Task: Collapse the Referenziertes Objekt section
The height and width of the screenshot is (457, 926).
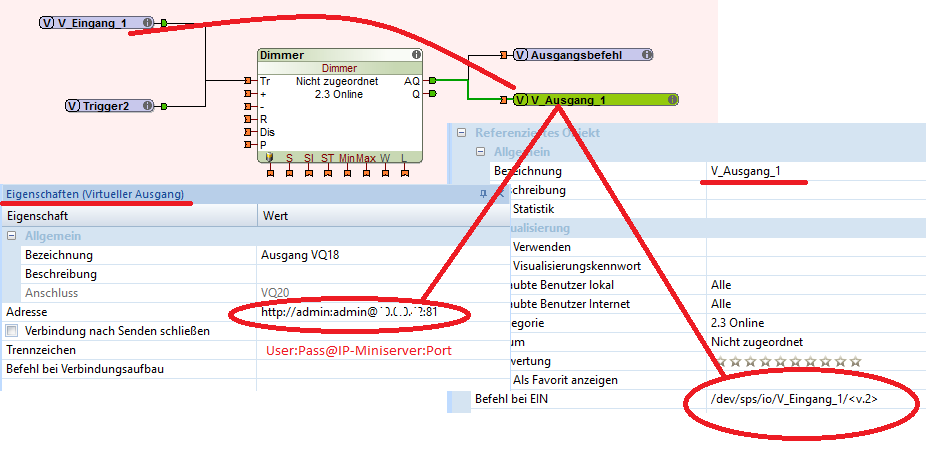Action: point(462,133)
